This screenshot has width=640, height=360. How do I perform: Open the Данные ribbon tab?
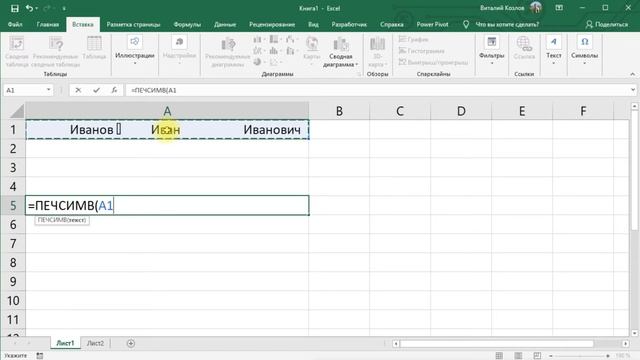(225, 24)
